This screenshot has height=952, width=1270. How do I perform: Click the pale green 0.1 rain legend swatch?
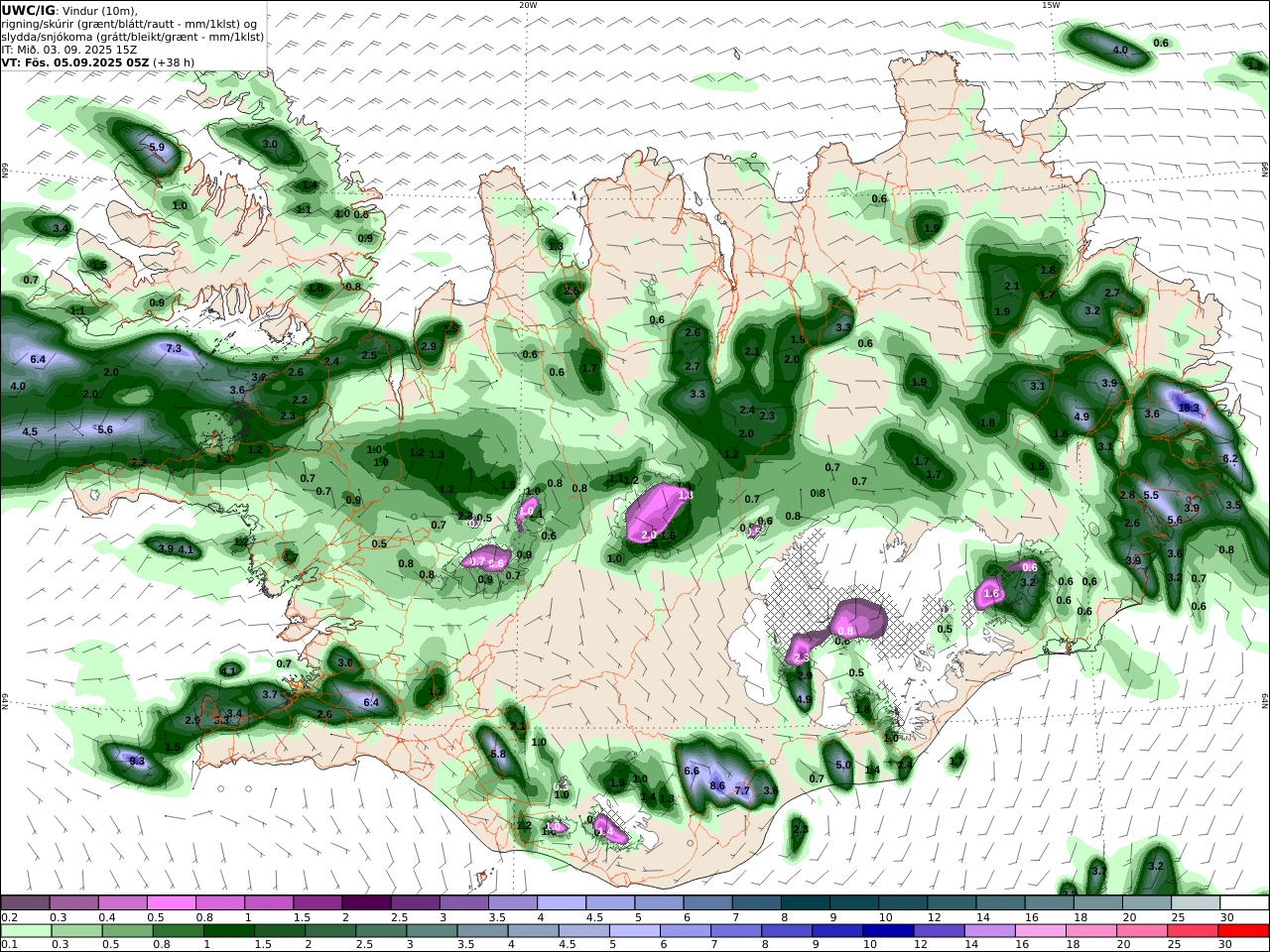pyautogui.click(x=26, y=930)
